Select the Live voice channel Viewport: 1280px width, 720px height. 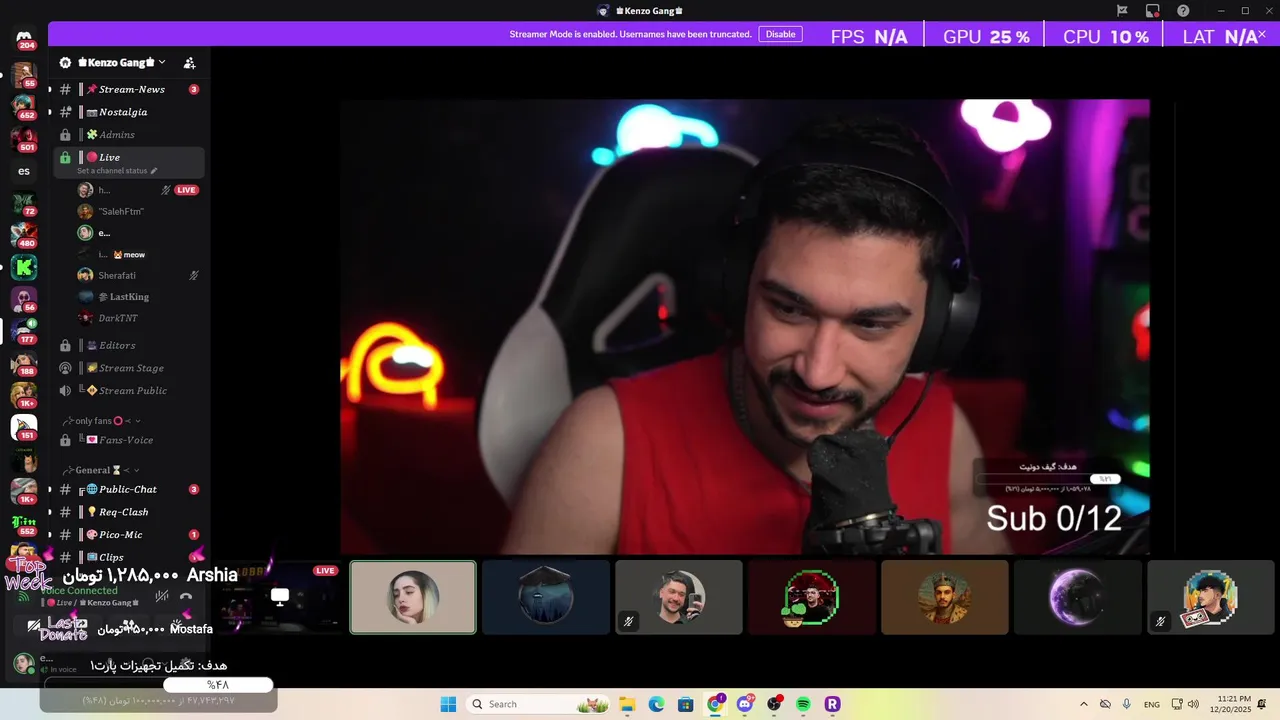coord(129,162)
